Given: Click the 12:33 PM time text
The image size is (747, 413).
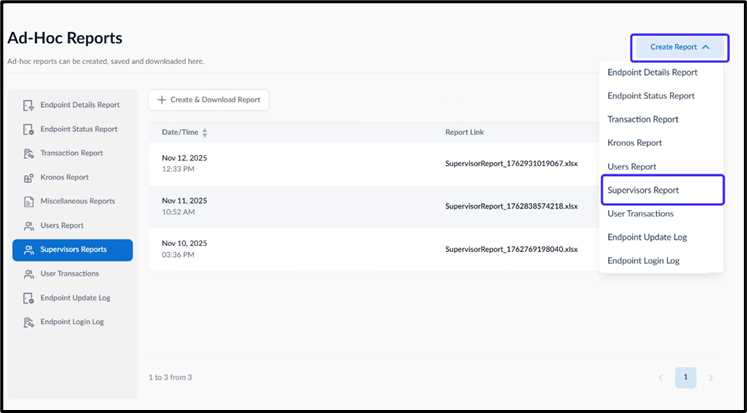Looking at the screenshot, I should pyautogui.click(x=178, y=169).
